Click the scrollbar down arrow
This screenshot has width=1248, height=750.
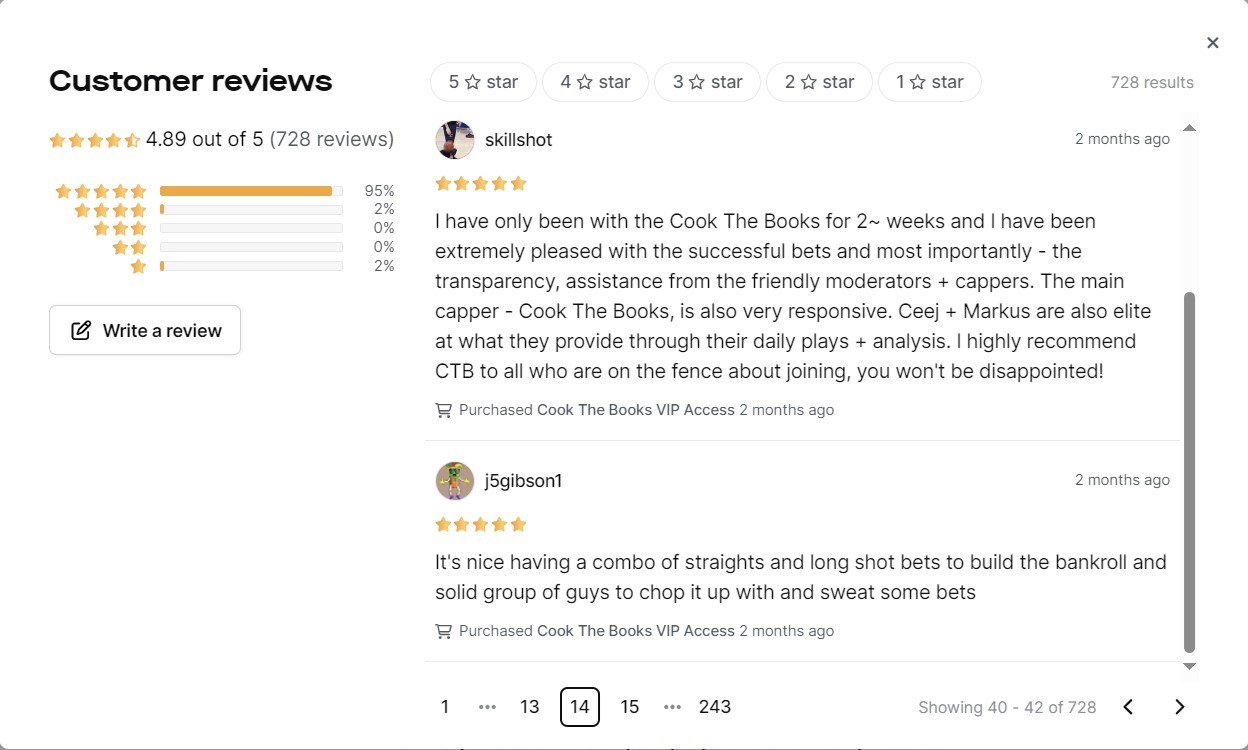[1189, 666]
